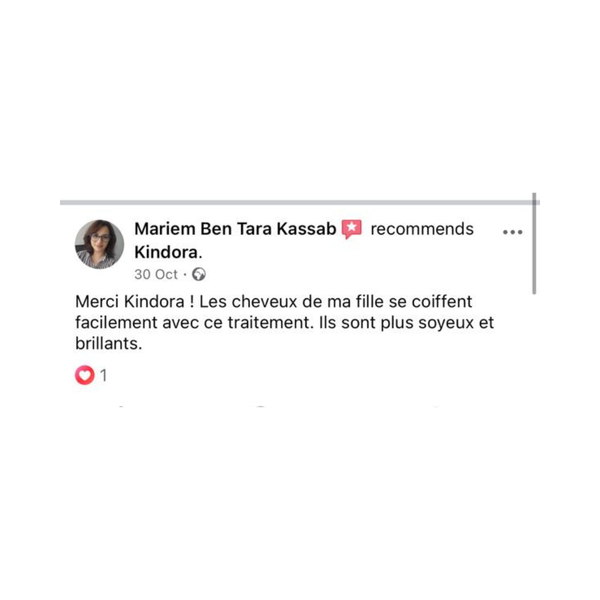
Task: Click the 30 Oct timestamp
Action: pyautogui.click(x=155, y=274)
